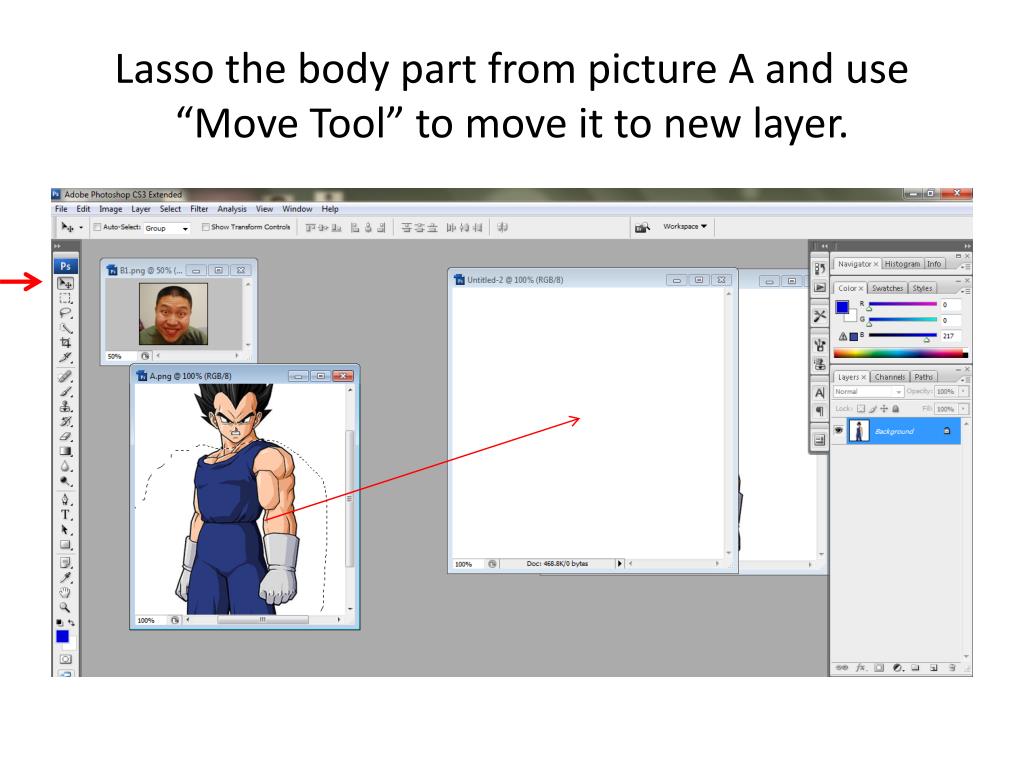Switch to the Paths tab
The height and width of the screenshot is (768, 1024).
coord(923,377)
